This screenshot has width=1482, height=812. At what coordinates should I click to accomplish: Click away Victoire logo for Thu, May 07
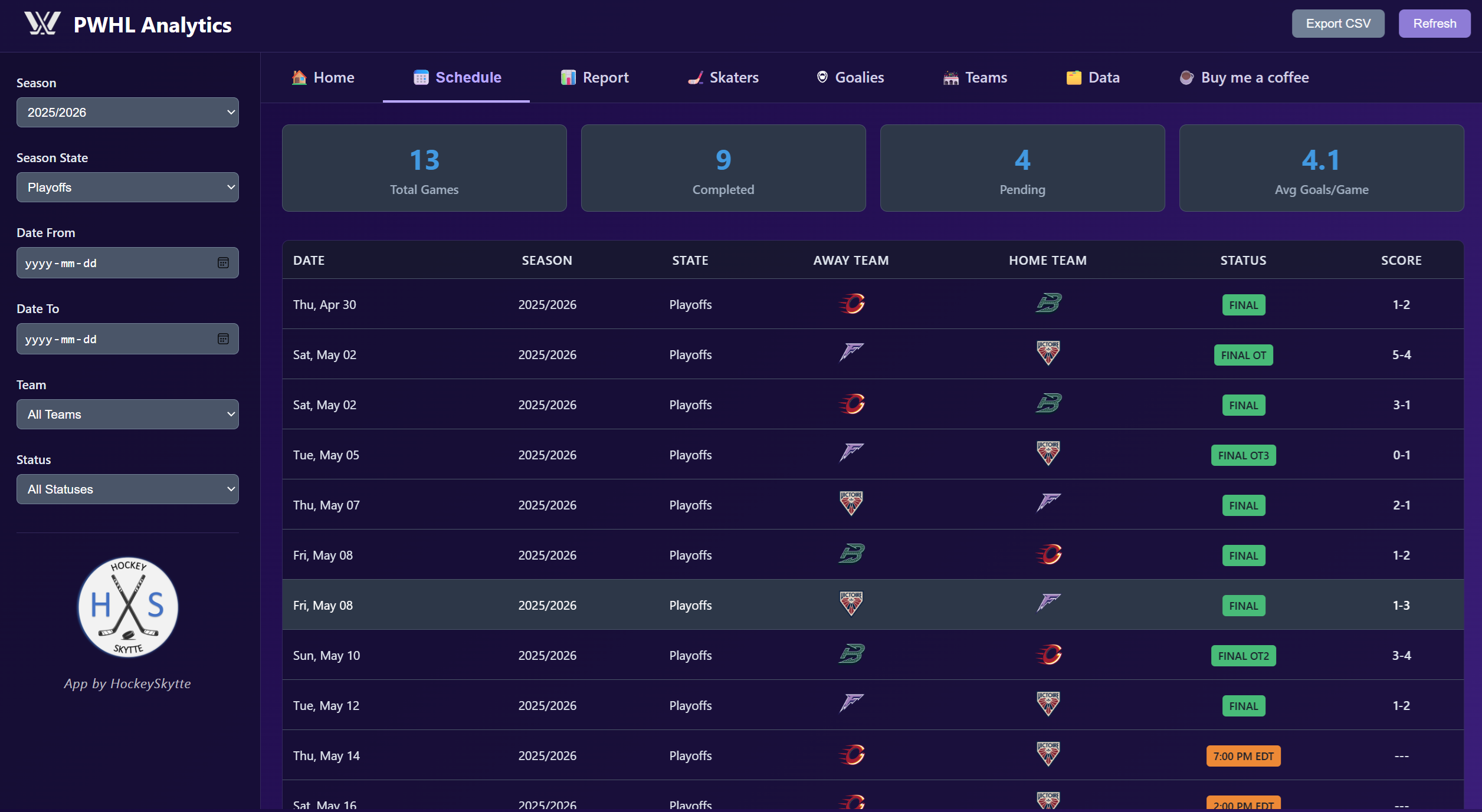[851, 504]
